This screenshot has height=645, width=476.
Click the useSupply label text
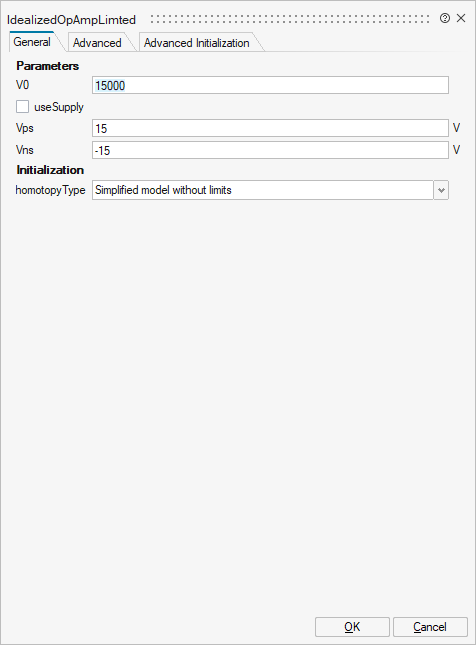coord(59,107)
